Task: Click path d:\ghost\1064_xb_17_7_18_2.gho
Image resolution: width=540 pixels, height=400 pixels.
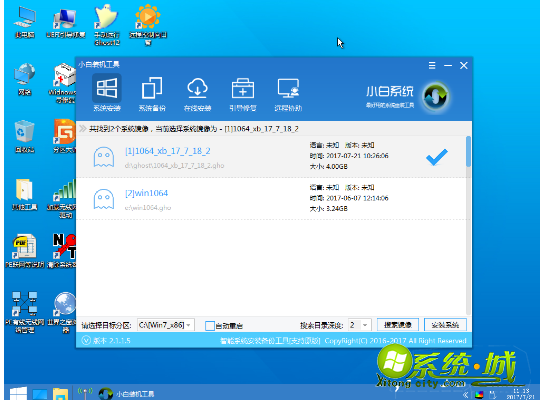Action: click(x=174, y=166)
